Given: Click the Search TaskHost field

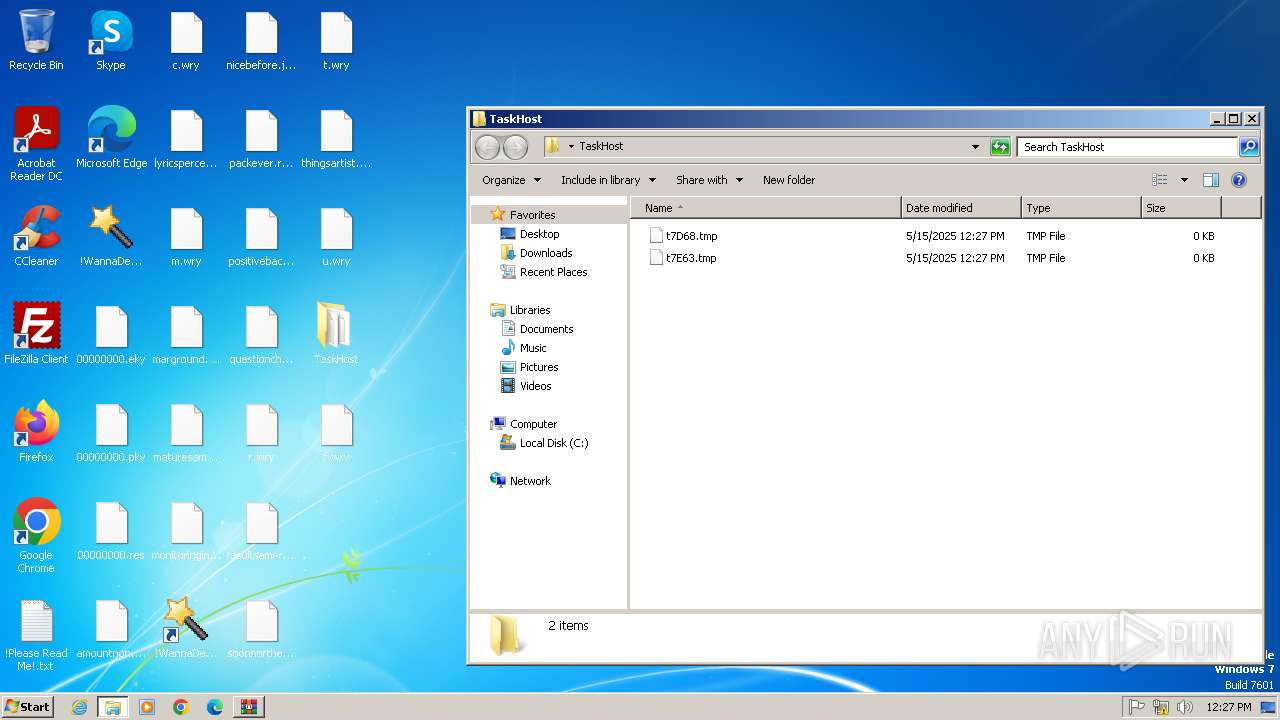Looking at the screenshot, I should (x=1127, y=147).
